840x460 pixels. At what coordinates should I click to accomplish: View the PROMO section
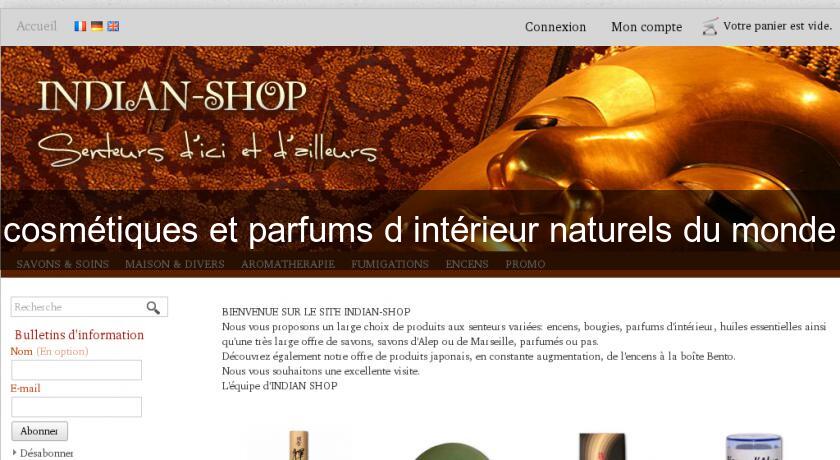coord(525,264)
